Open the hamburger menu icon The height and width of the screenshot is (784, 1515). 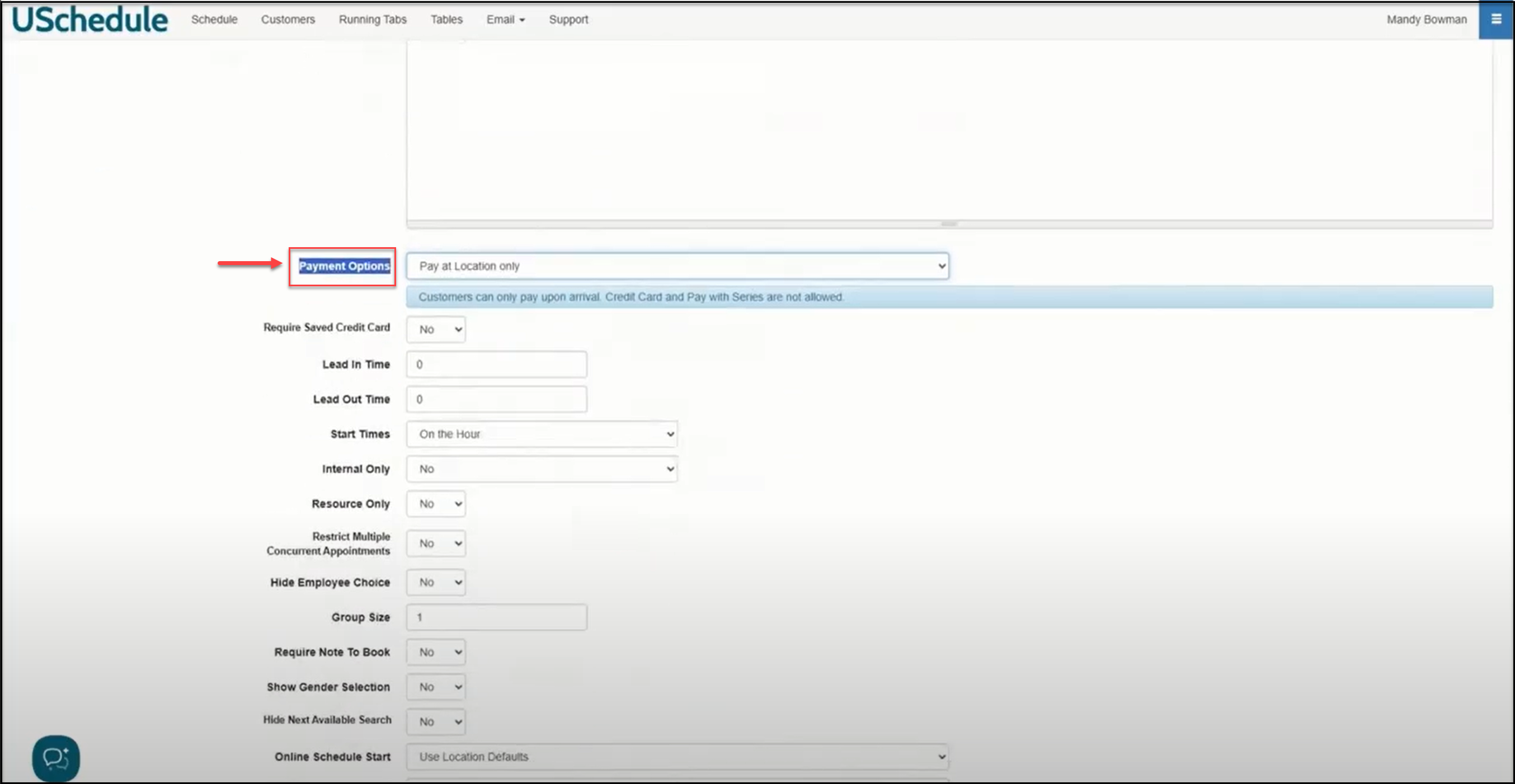1495,20
